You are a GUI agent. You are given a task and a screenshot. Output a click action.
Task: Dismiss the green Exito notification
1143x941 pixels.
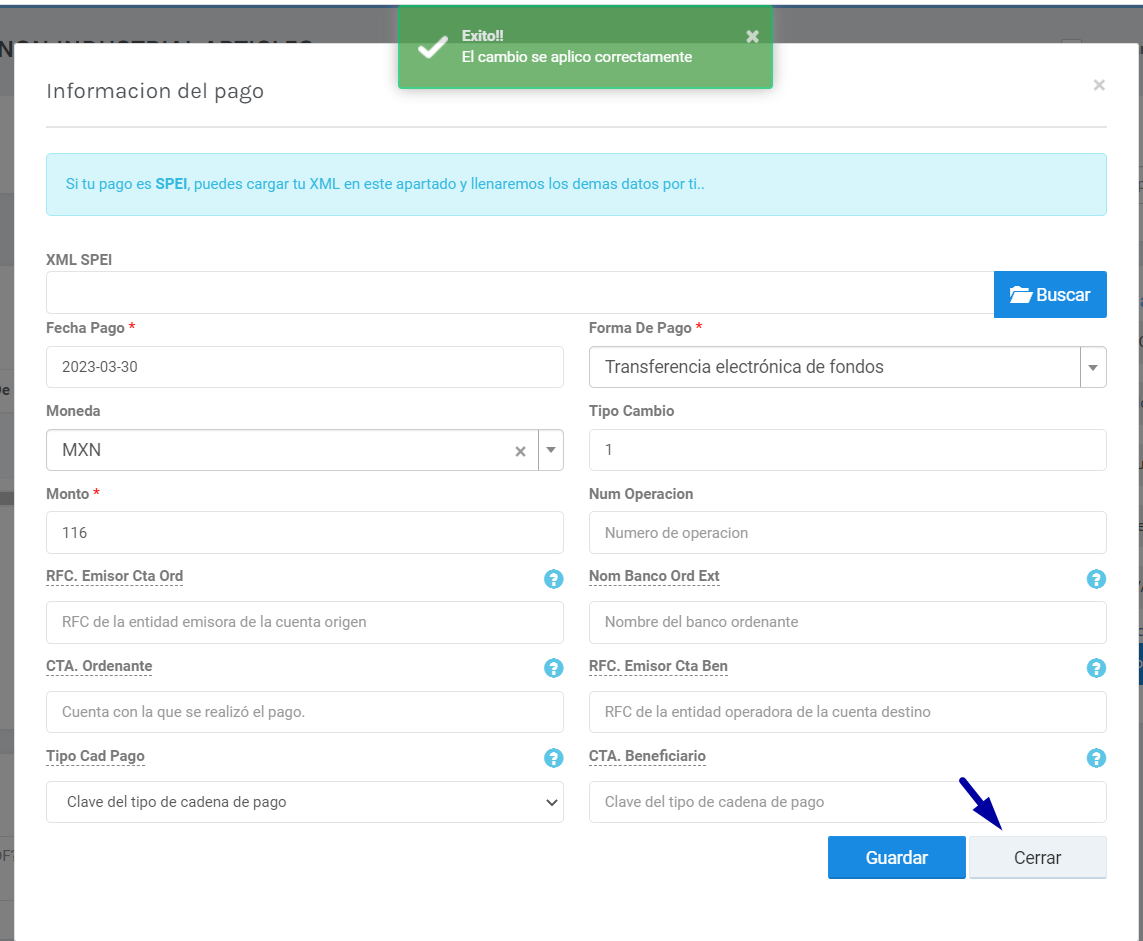752,37
